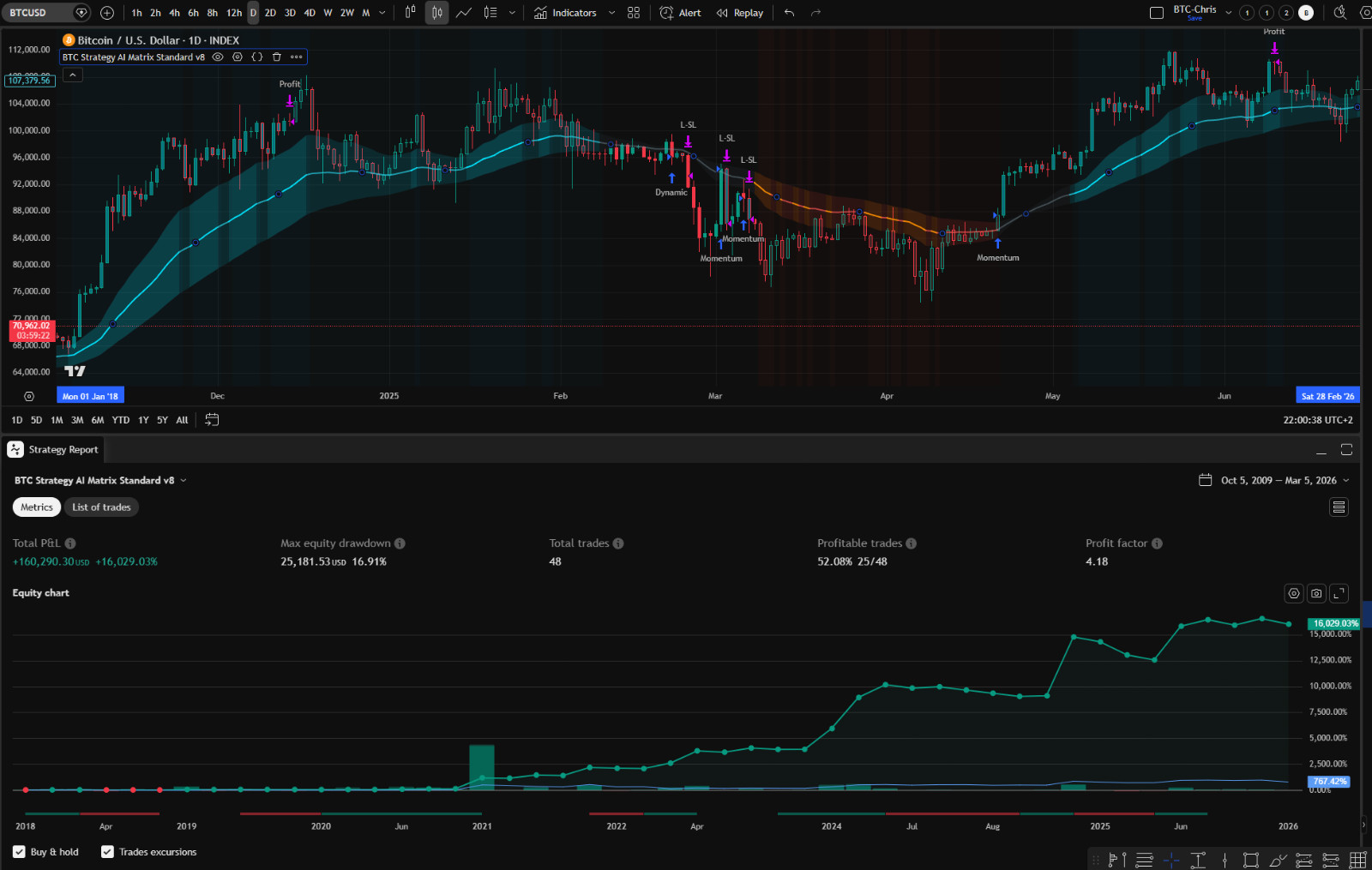This screenshot has width=1372, height=870.
Task: Open chart type dropdown arrow
Action: click(x=513, y=13)
